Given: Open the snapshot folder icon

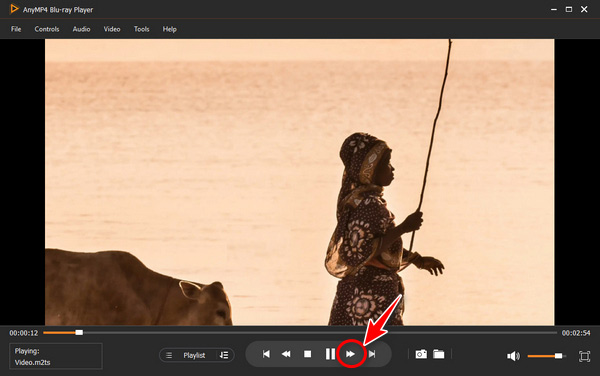Looking at the screenshot, I should click(439, 354).
